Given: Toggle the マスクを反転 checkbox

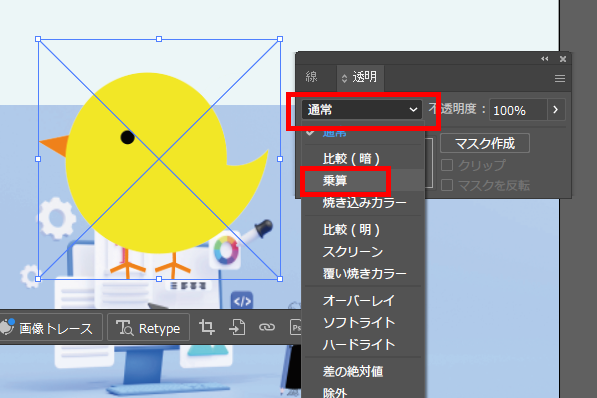Looking at the screenshot, I should [x=447, y=185].
